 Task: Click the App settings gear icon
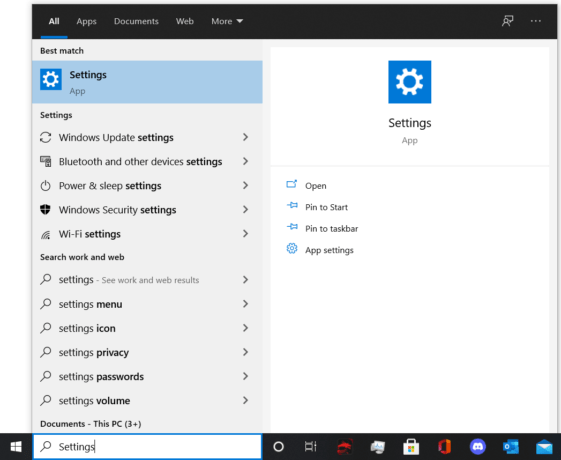292,248
